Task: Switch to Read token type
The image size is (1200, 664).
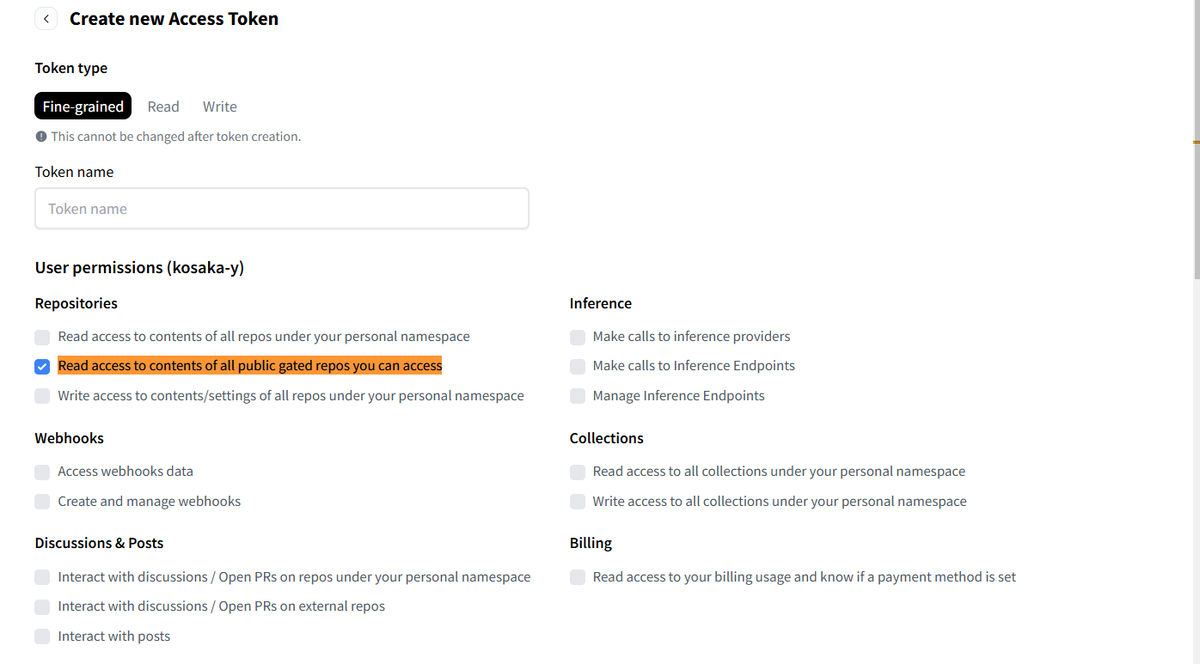Action: pos(163,106)
